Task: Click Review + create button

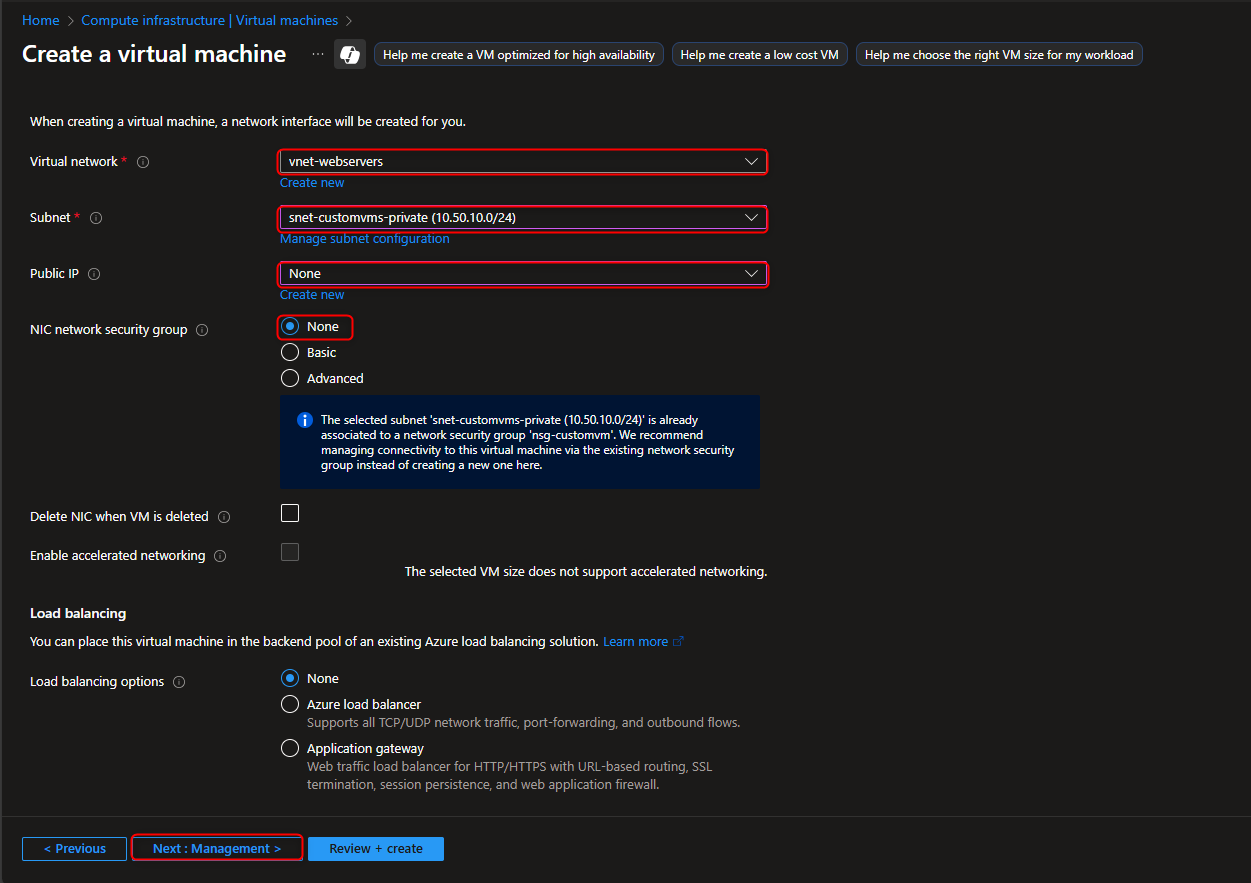Action: pyautogui.click(x=375, y=848)
